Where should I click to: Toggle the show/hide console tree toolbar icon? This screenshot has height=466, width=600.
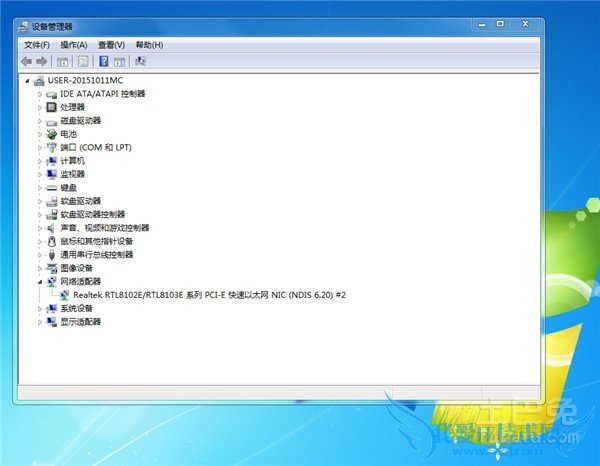pyautogui.click(x=62, y=62)
